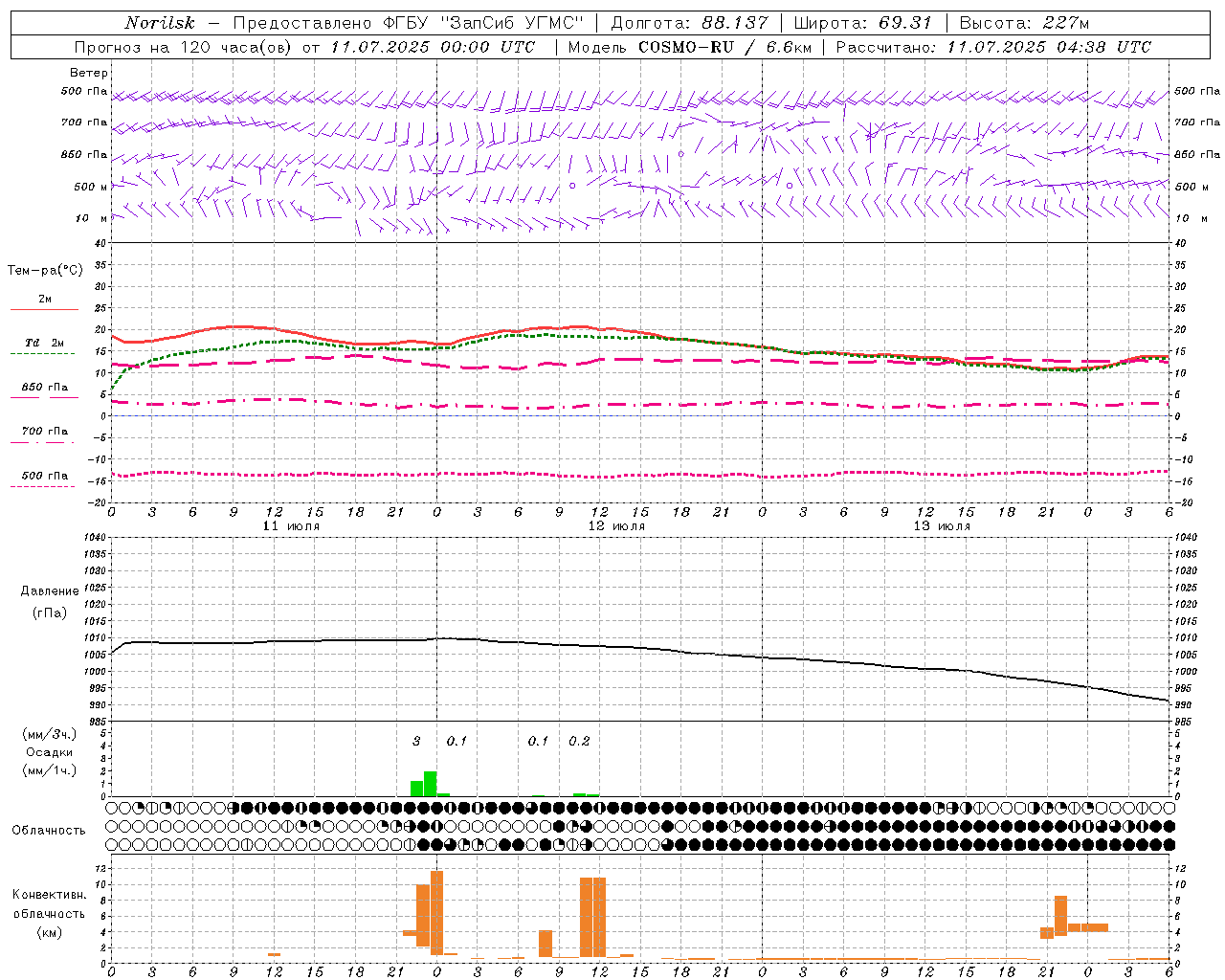Screen dimensions: 1225x980
Task: Select the Тем-ра(°C) temperature panel label
Action: [x=45, y=271]
